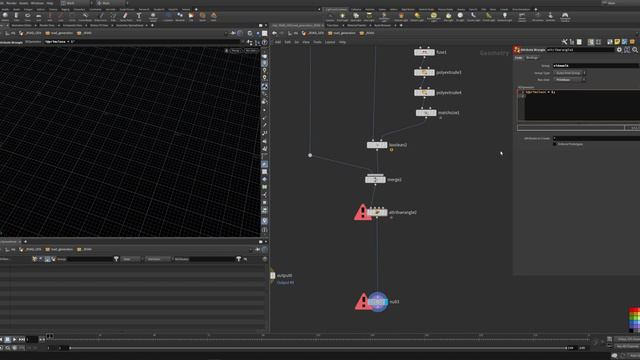Image resolution: width=640 pixels, height=360 pixels.
Task: Click the jump to last frame button
Action: (22, 339)
